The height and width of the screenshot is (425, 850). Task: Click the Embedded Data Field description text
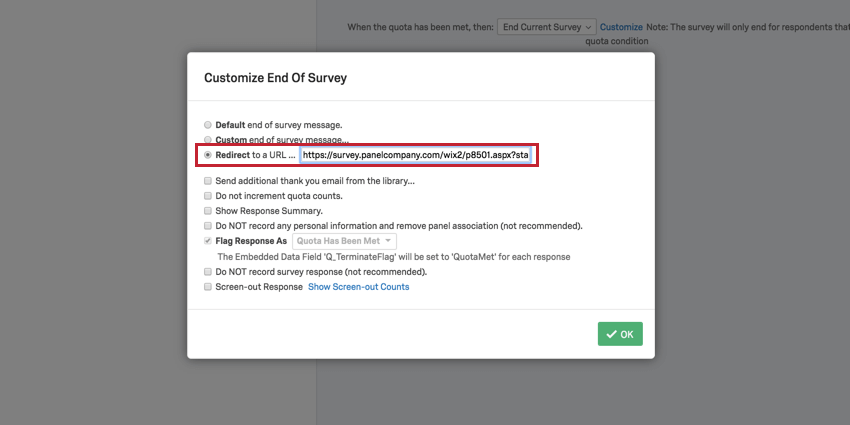pos(393,257)
